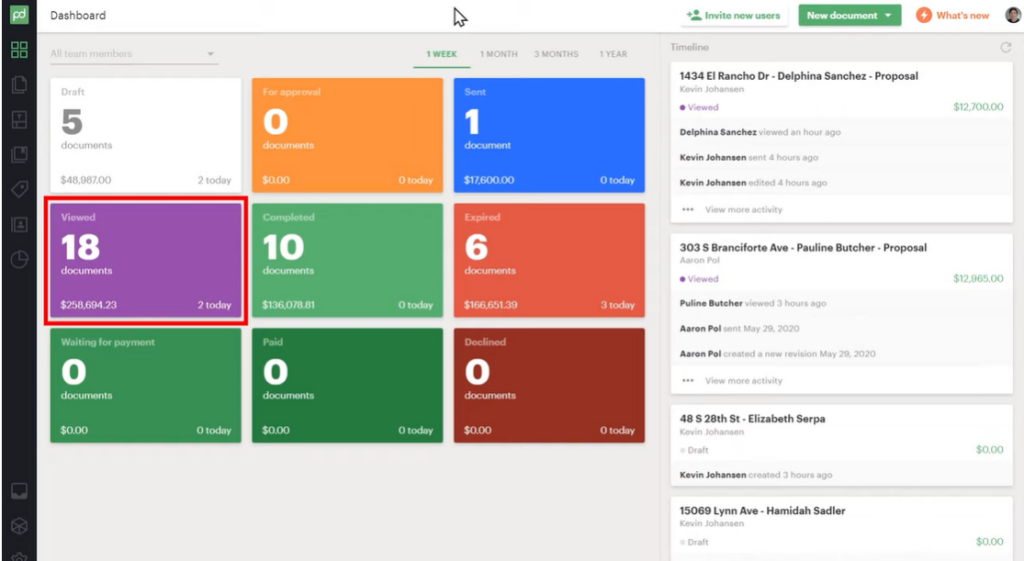The height and width of the screenshot is (561, 1024).
Task: Open the Documents icon in sidebar
Action: click(20, 84)
